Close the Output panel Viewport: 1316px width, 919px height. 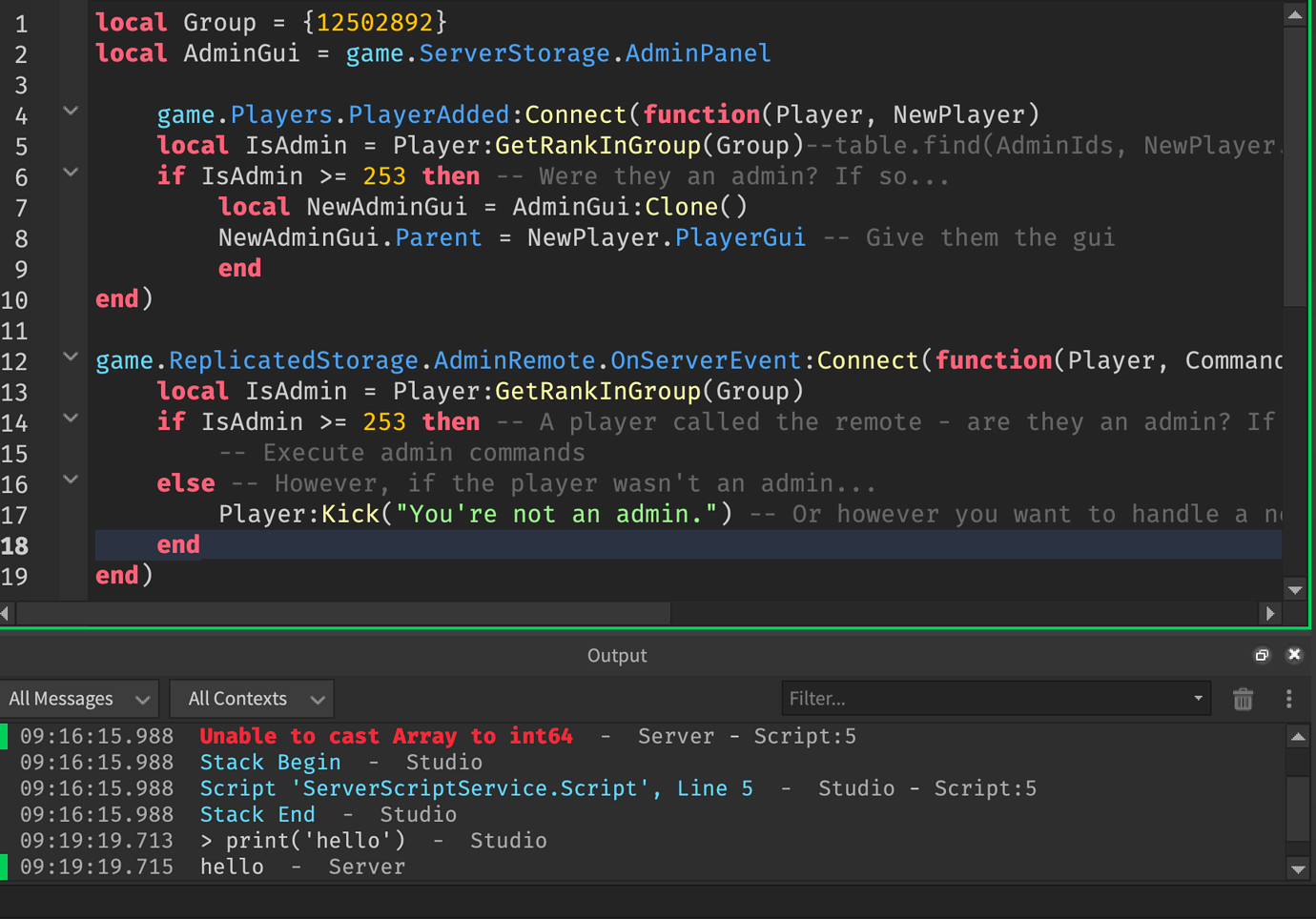coord(1294,655)
